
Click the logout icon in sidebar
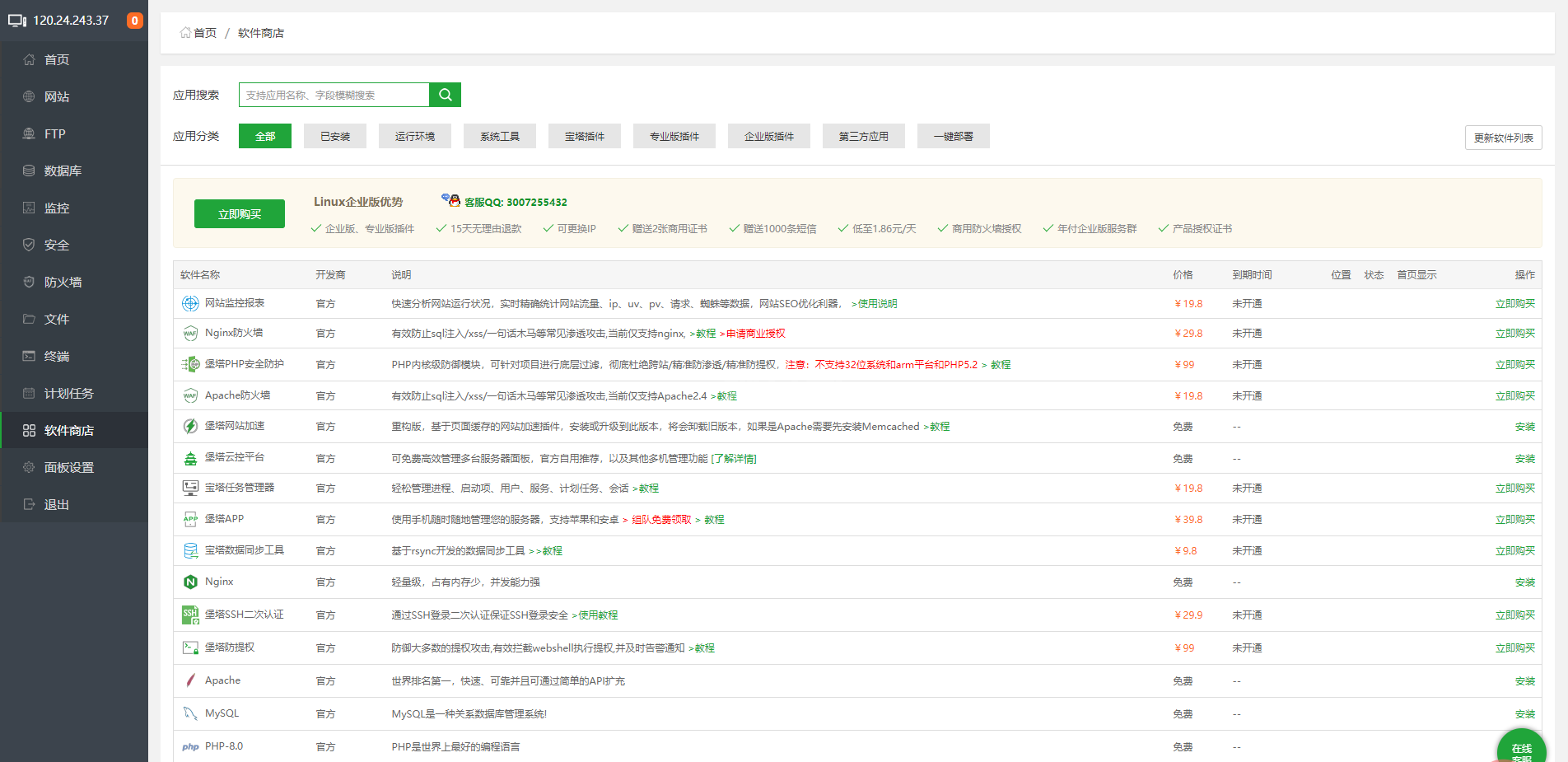[x=29, y=504]
